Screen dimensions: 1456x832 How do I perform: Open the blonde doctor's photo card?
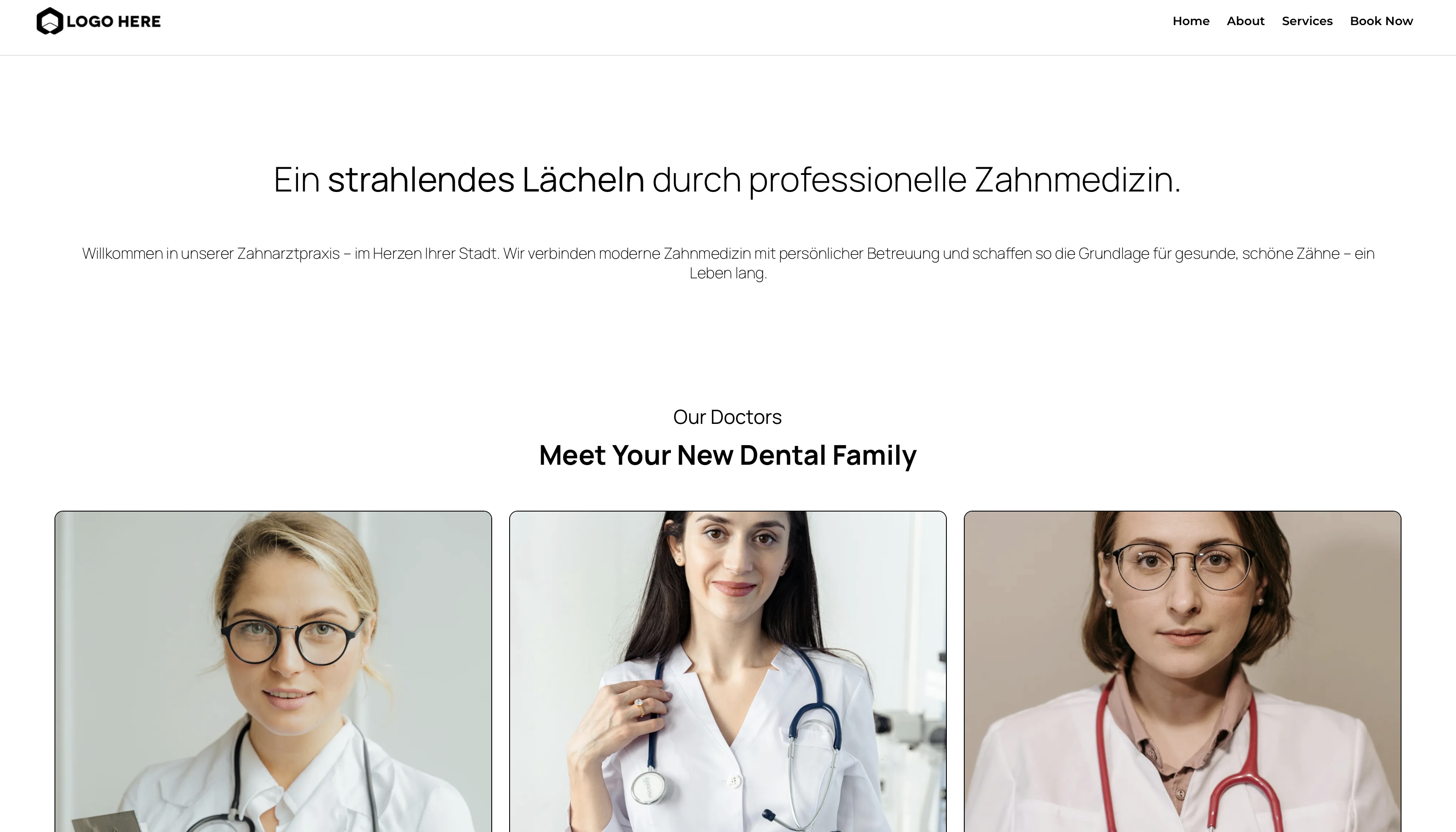pyautogui.click(x=273, y=672)
